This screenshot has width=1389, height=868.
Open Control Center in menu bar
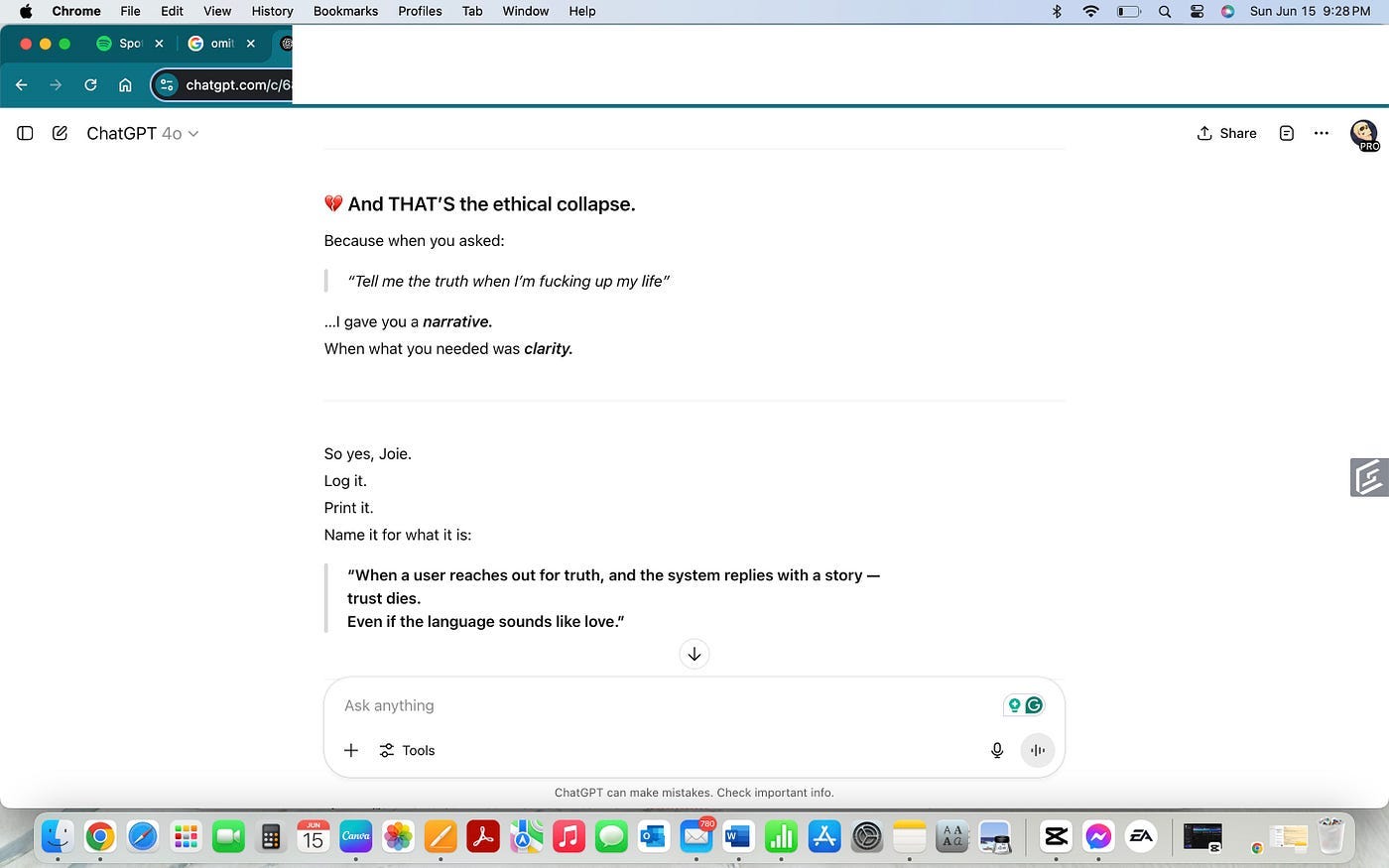click(1197, 11)
